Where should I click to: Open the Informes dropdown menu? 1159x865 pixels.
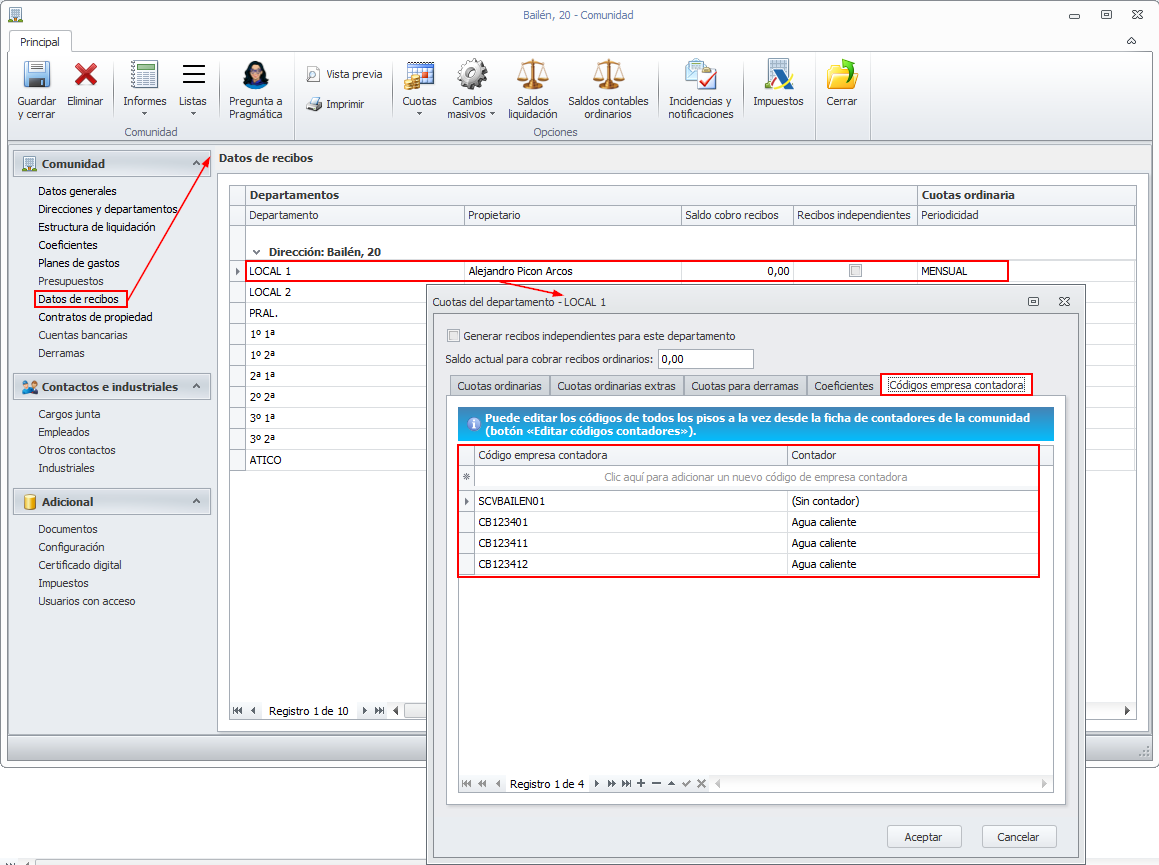[144, 89]
